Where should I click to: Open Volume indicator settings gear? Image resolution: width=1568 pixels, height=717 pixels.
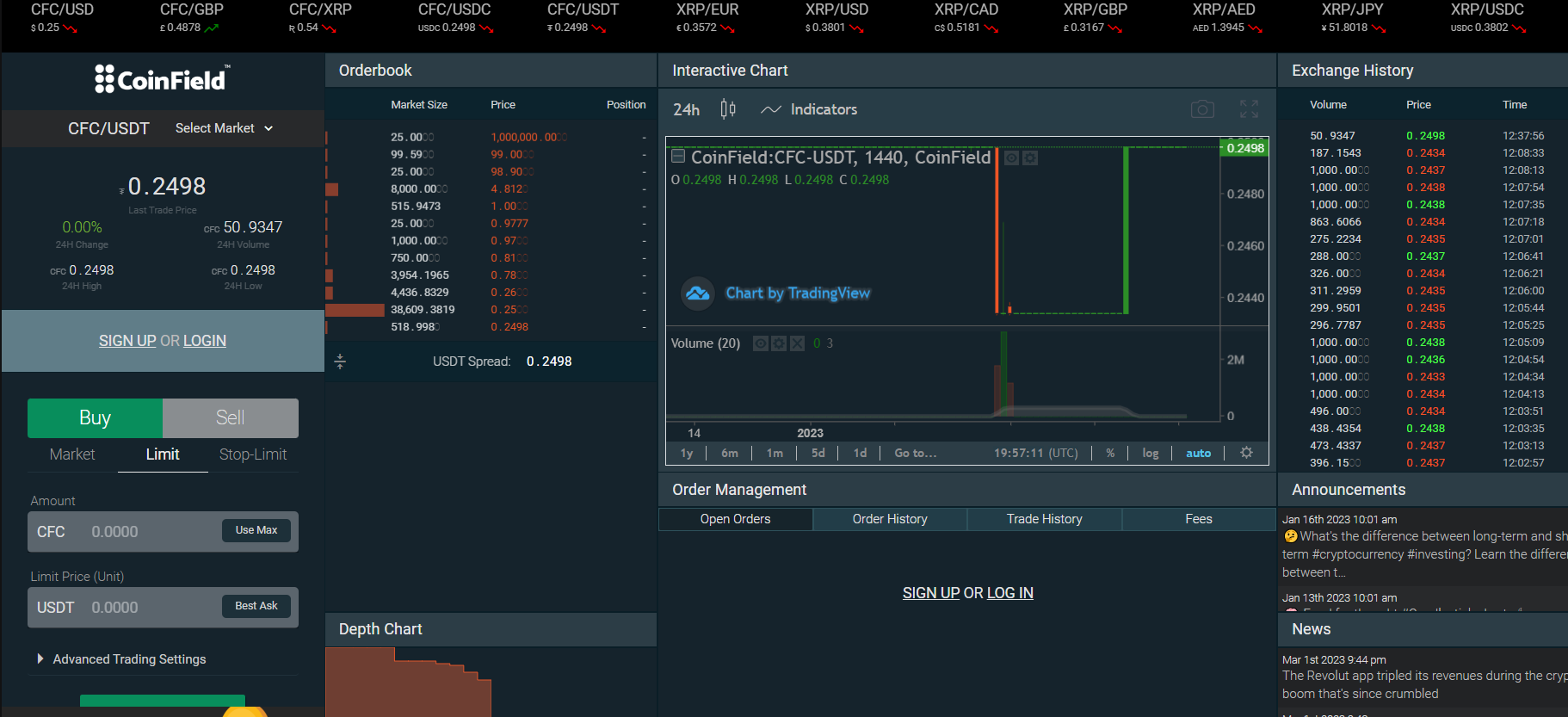(779, 343)
